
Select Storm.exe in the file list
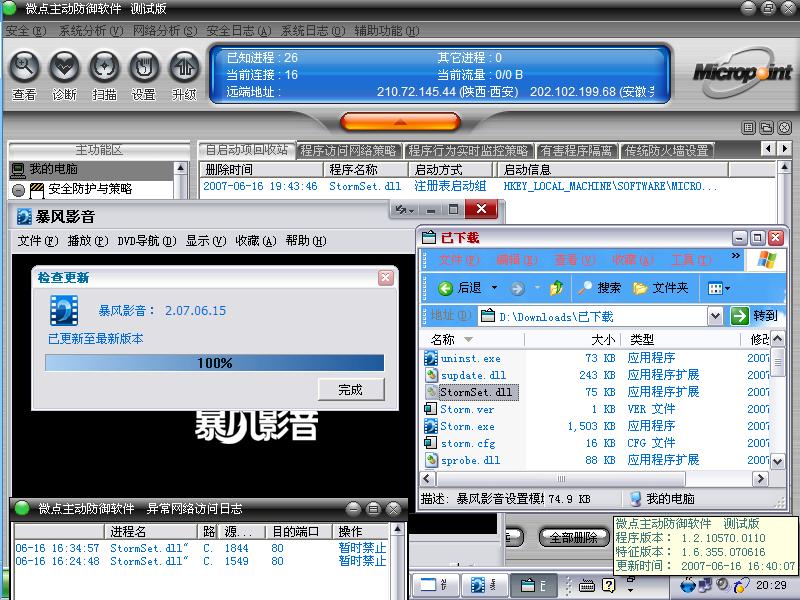(467, 427)
